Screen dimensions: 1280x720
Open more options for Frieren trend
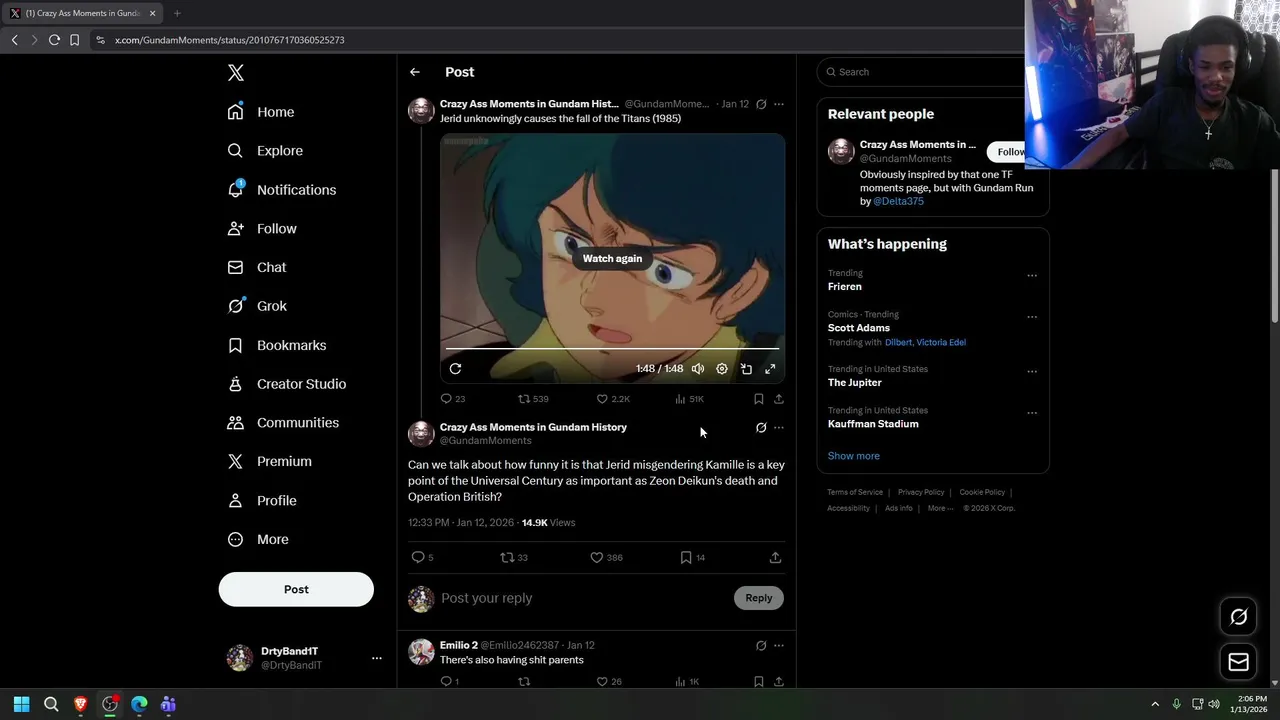coord(1032,276)
